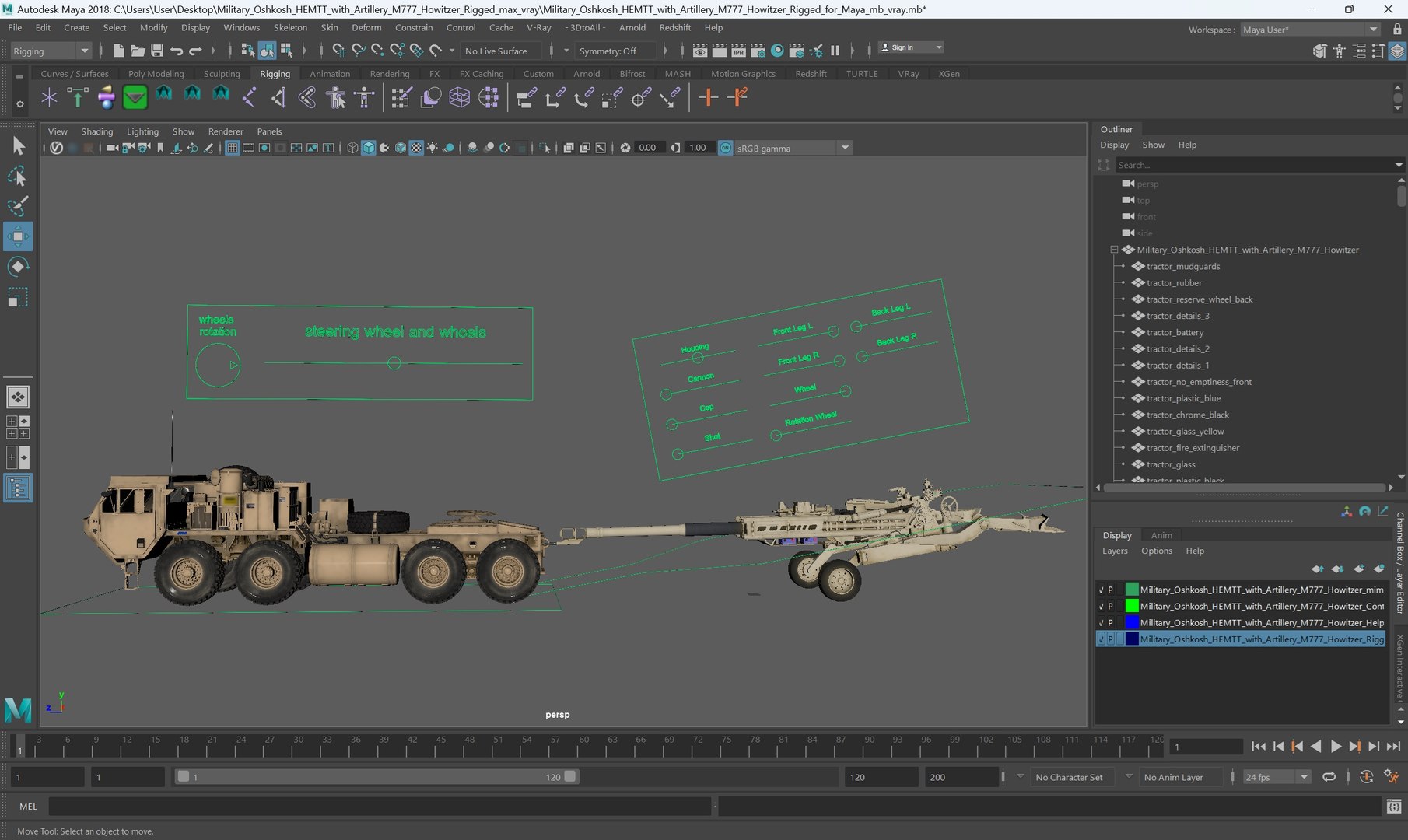Viewport: 1408px width, 840px height.
Task: Open Animation Preferences running-man icon
Action: (x=1391, y=776)
